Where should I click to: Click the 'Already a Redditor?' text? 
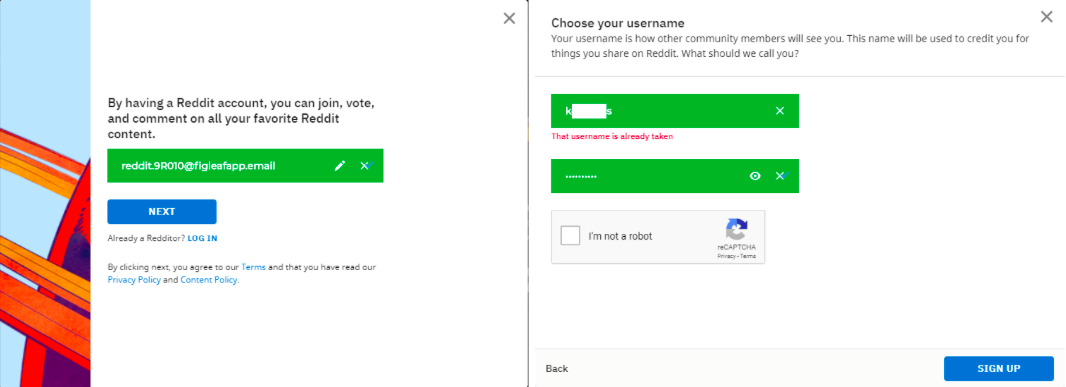146,238
